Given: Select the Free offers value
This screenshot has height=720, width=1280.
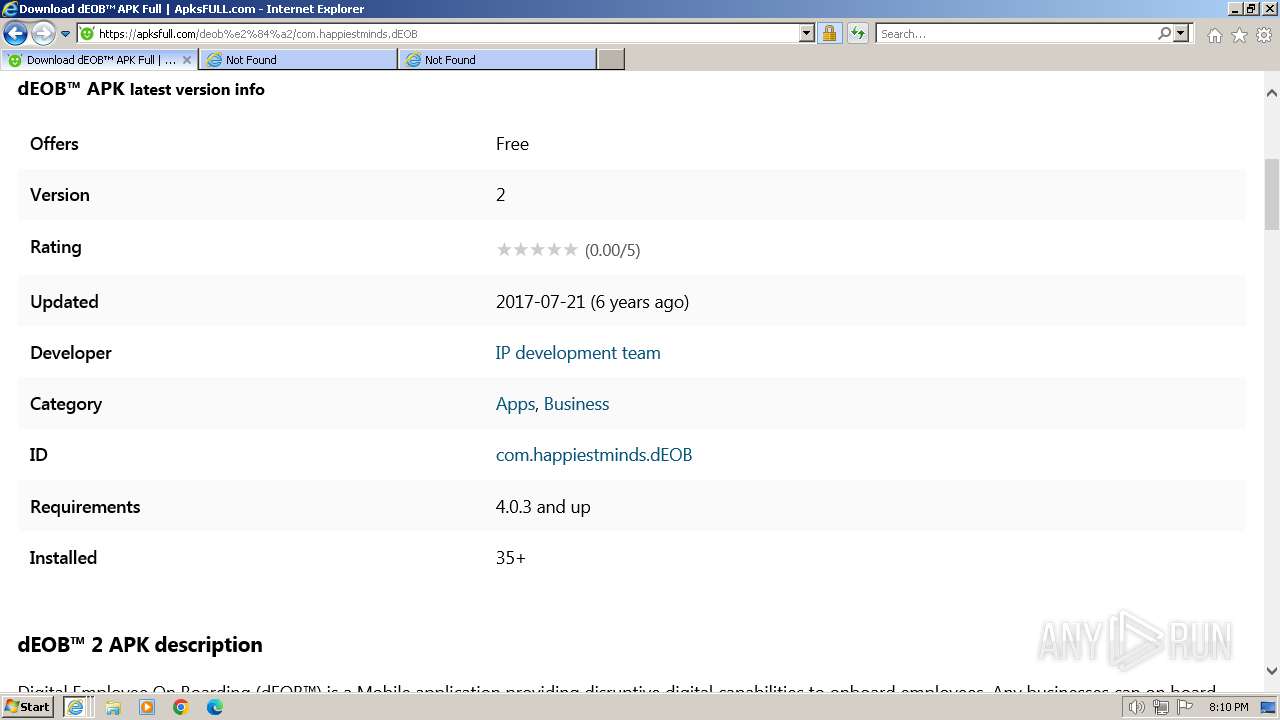Looking at the screenshot, I should [x=512, y=144].
